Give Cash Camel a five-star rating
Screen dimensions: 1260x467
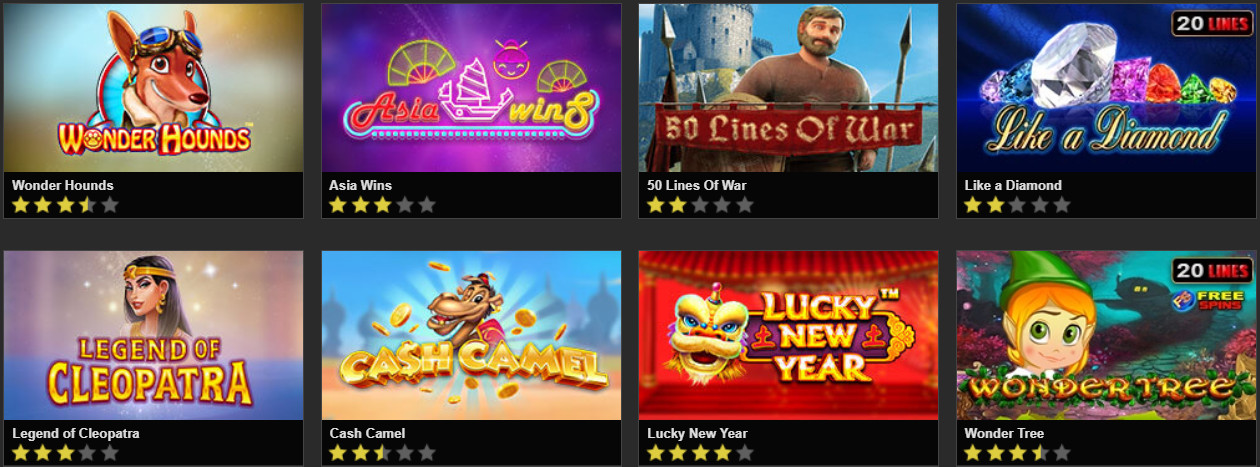(427, 453)
